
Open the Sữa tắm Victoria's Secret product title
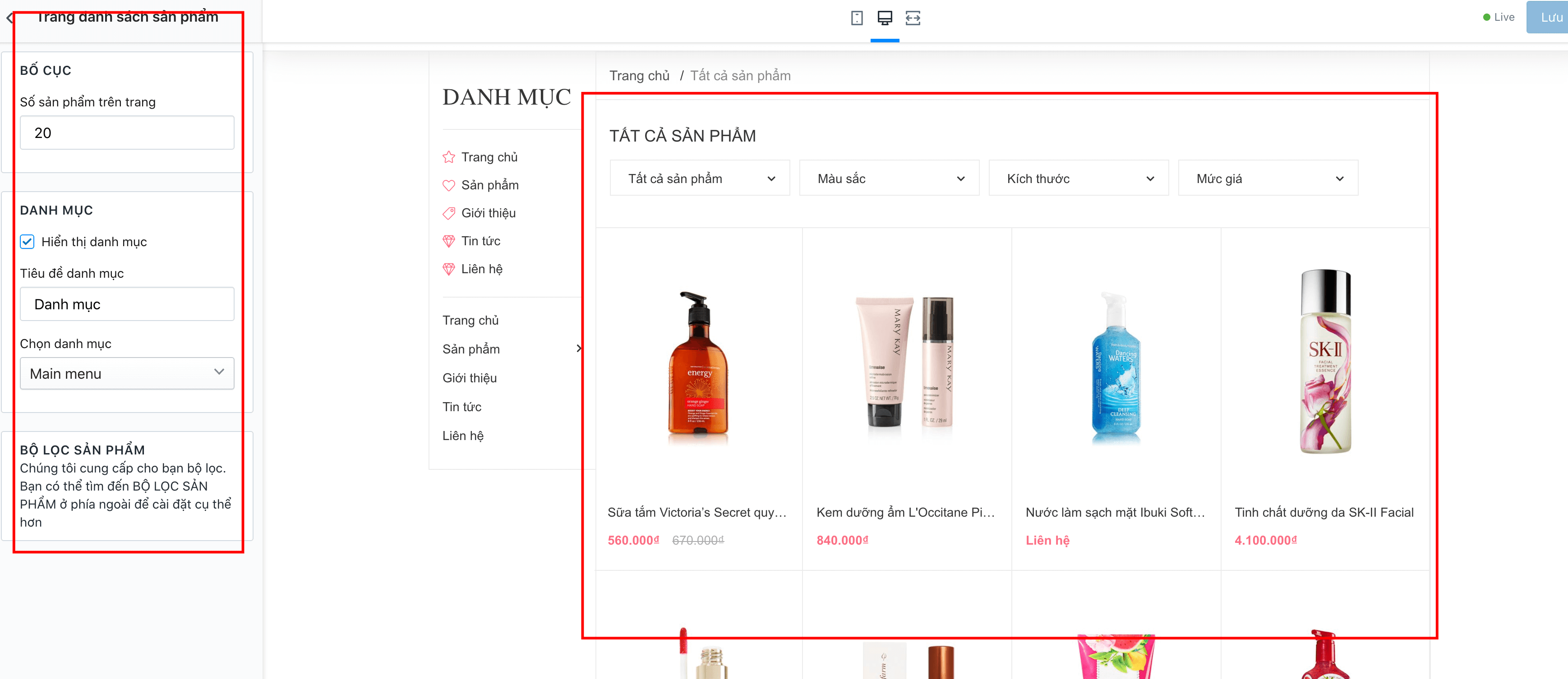(x=697, y=512)
